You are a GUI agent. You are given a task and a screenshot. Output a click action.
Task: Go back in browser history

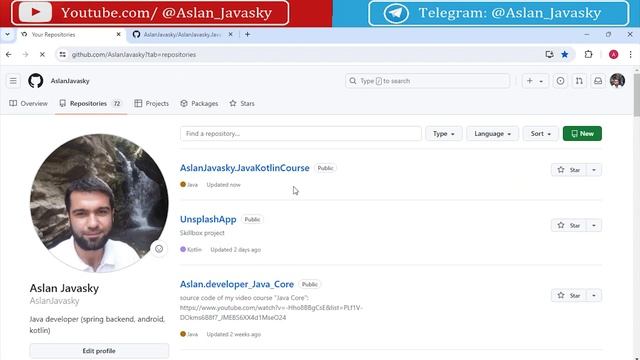click(x=9, y=54)
